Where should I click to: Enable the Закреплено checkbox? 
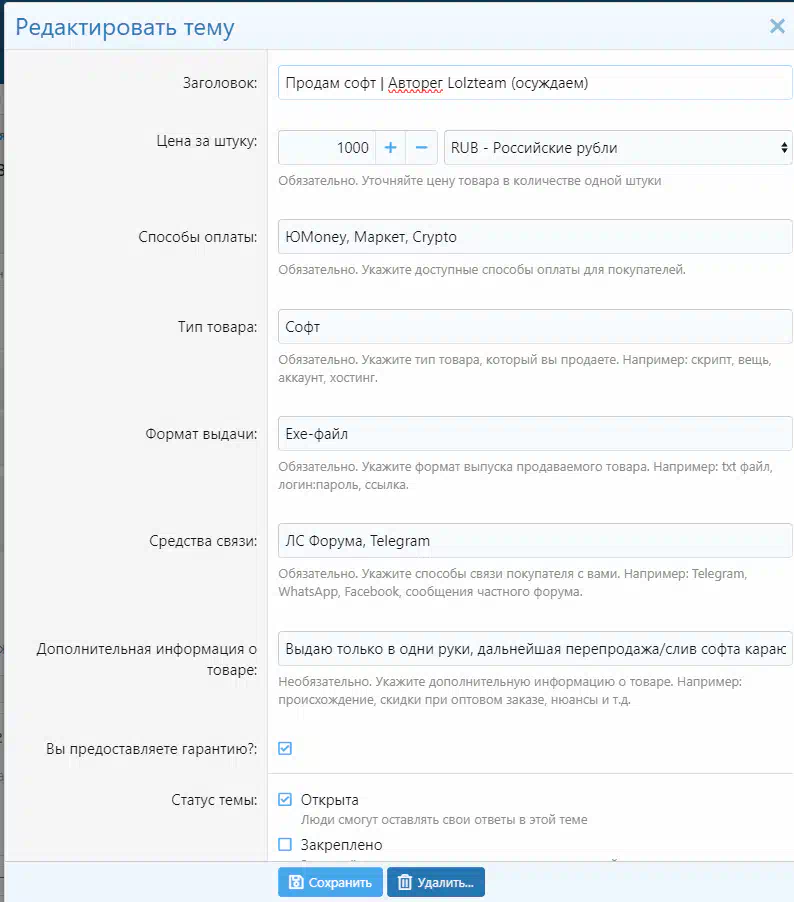(285, 845)
